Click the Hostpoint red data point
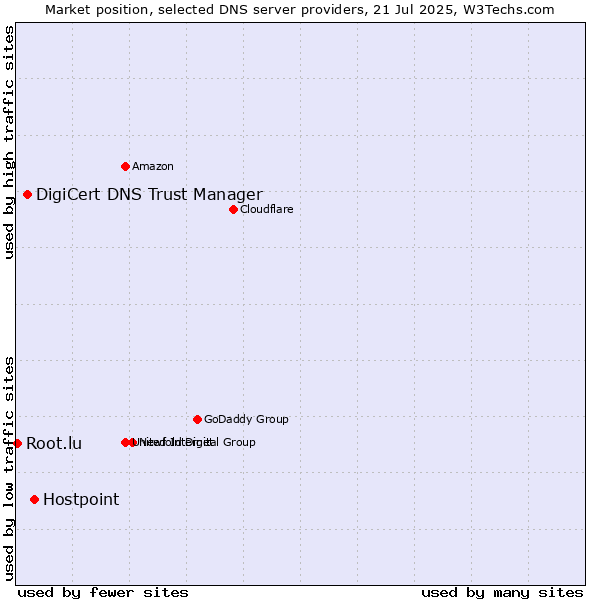Screen dimensions: 600x600 [34, 500]
